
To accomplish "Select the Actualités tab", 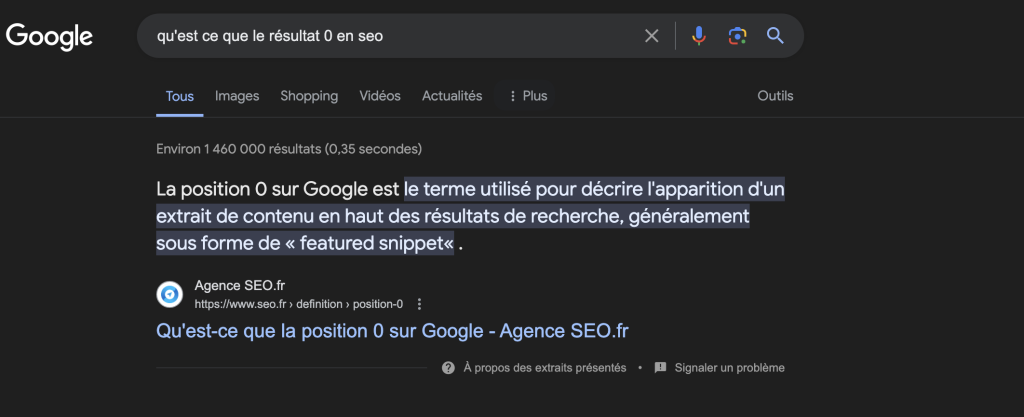I will click(452, 96).
